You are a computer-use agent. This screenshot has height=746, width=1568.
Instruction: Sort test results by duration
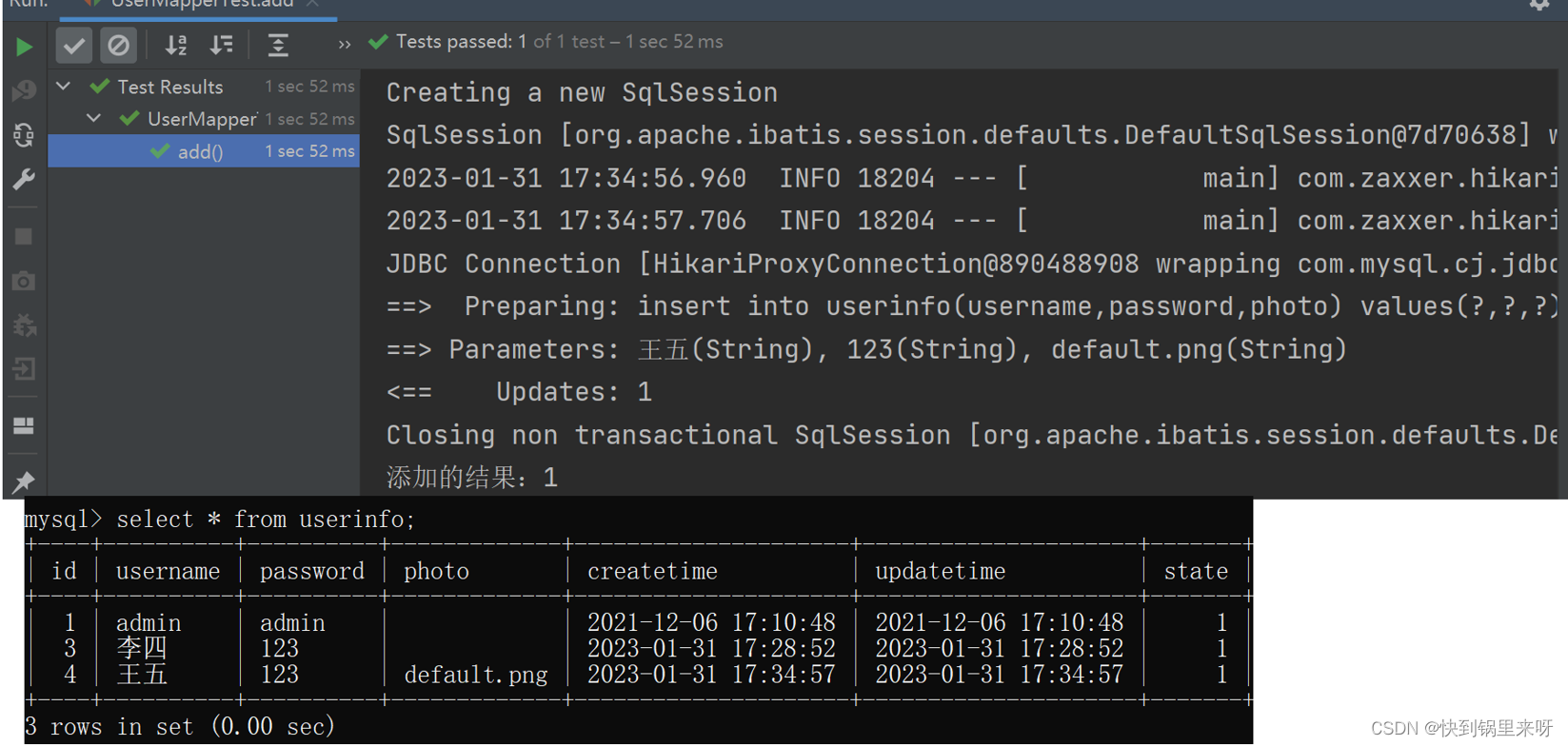pyautogui.click(x=221, y=45)
